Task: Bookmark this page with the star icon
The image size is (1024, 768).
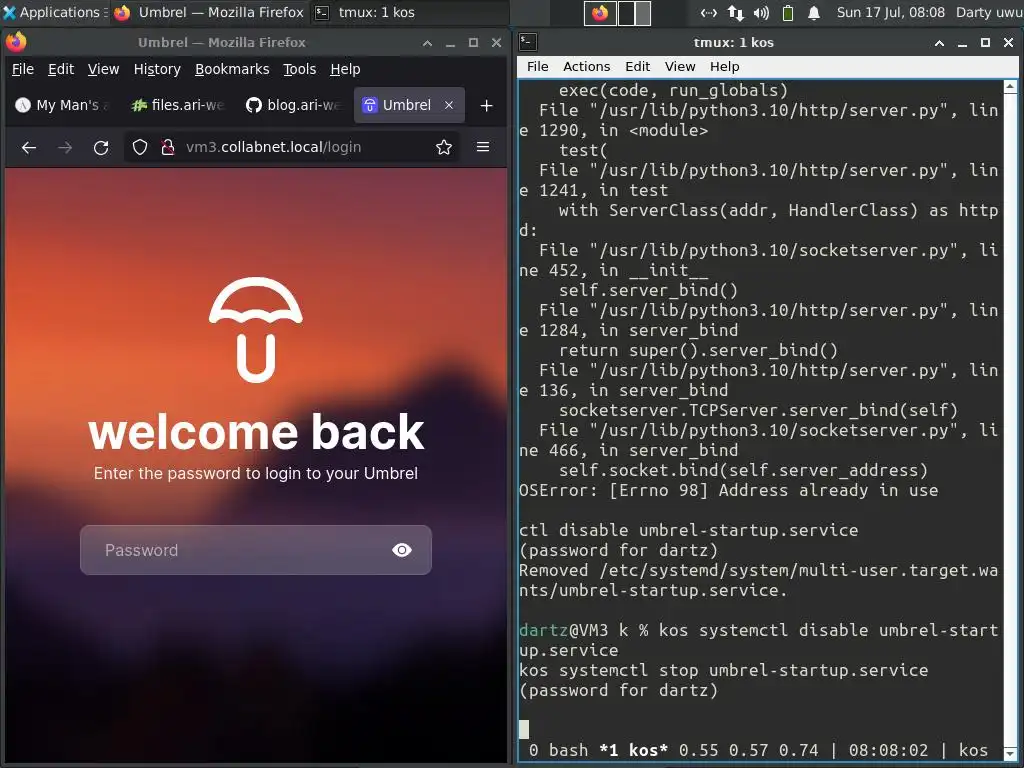Action: 444,147
